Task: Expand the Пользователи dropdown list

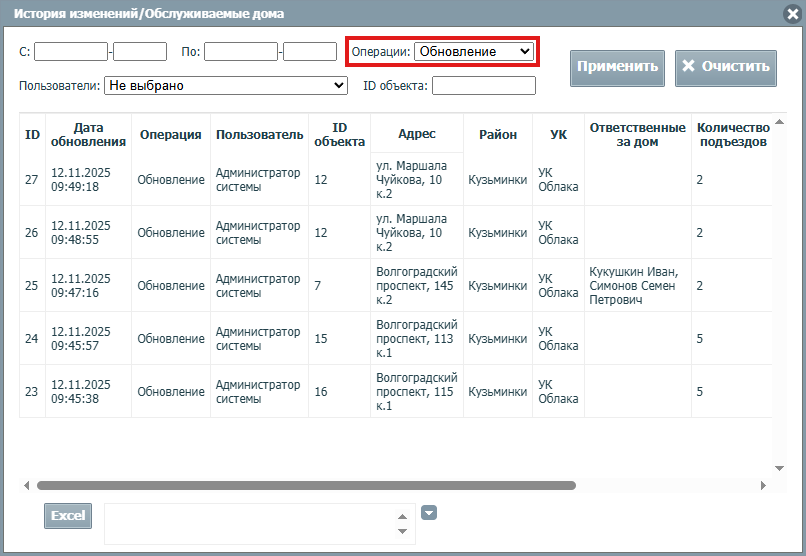Action: point(225,86)
